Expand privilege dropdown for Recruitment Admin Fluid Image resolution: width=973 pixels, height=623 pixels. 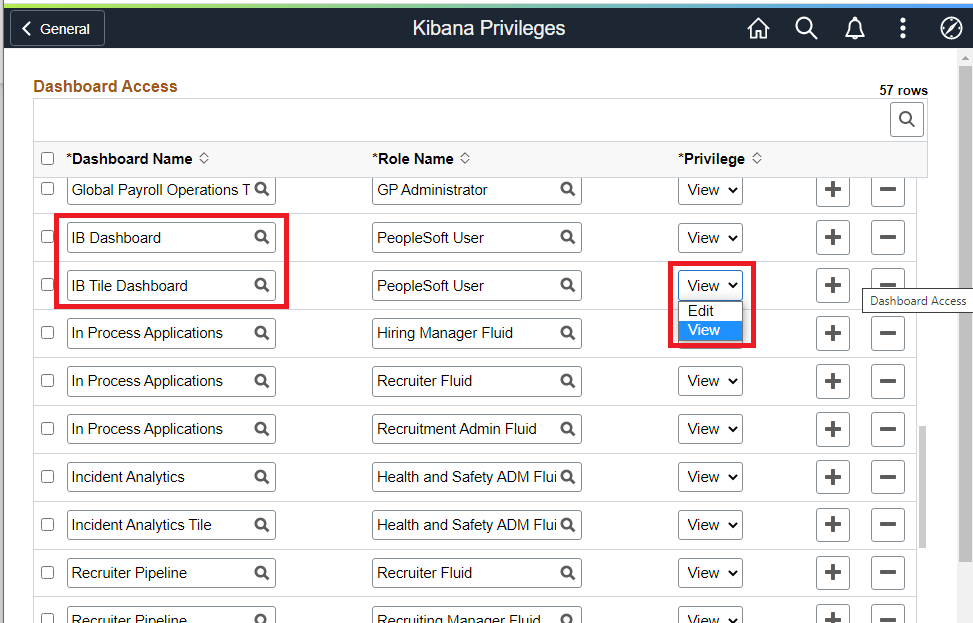click(710, 429)
